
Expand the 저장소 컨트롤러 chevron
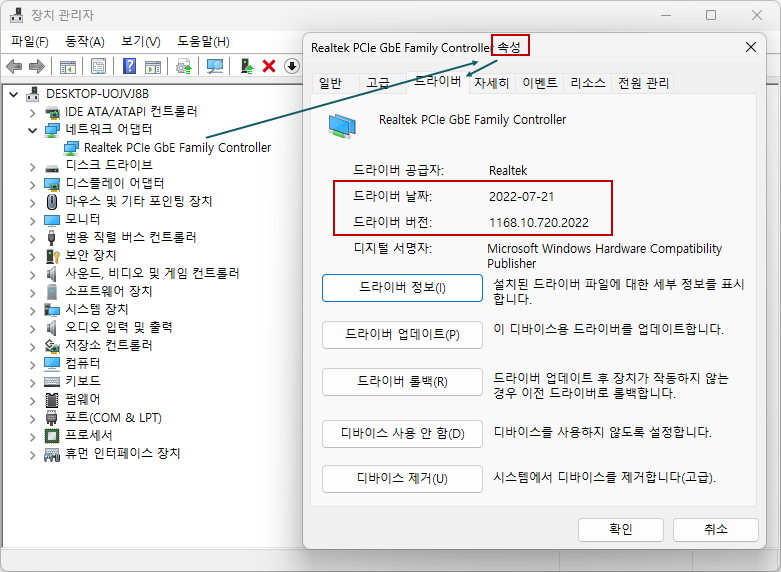coord(33,346)
